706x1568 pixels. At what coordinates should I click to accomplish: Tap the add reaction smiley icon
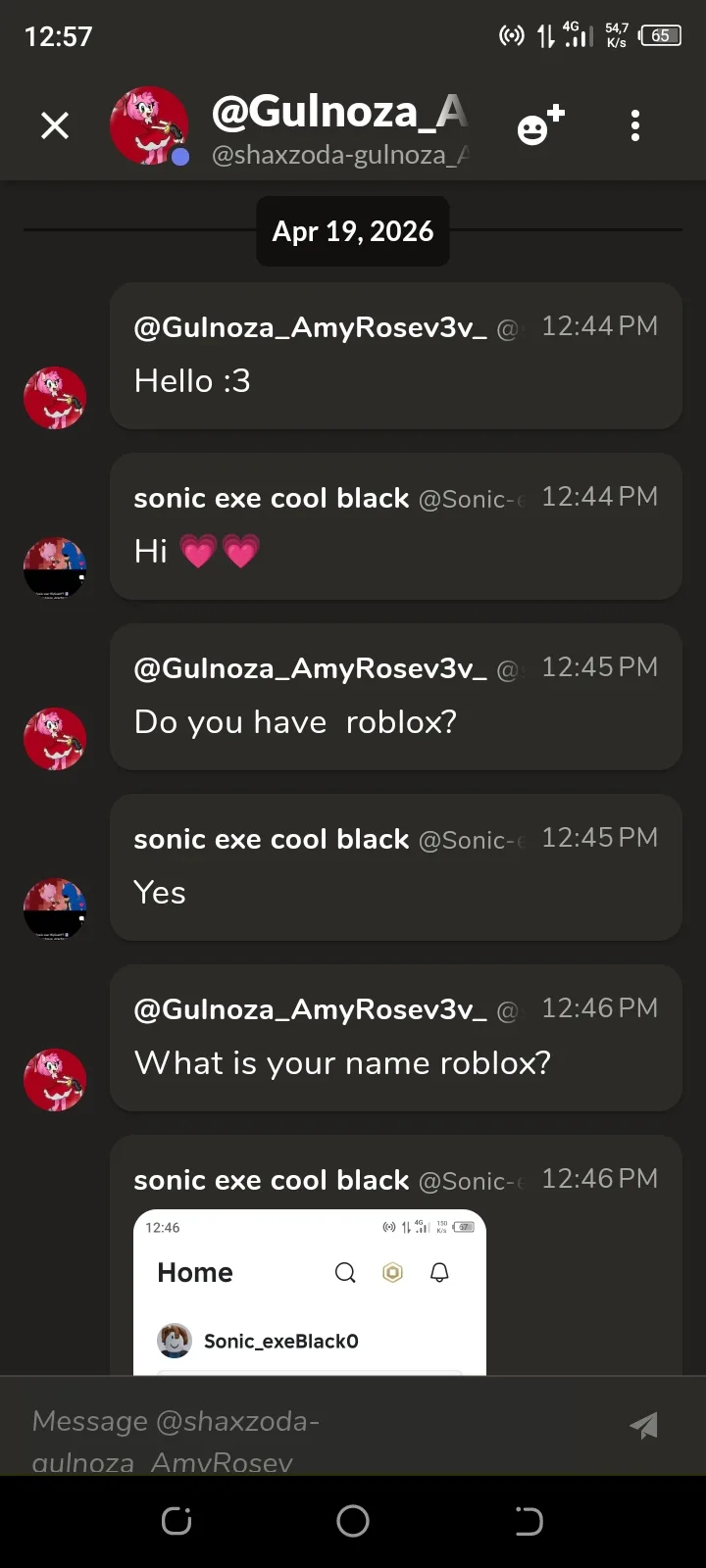coord(540,126)
